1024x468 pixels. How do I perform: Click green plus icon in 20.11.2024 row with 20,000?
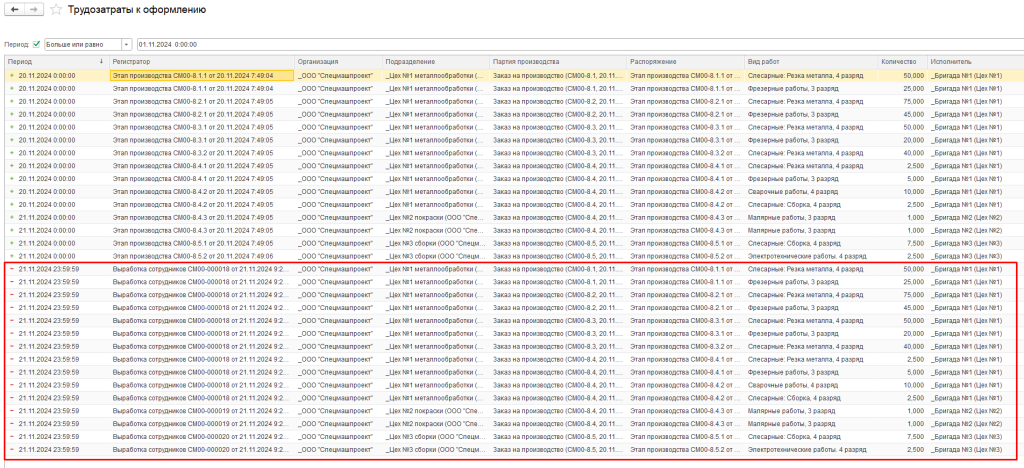coord(11,140)
